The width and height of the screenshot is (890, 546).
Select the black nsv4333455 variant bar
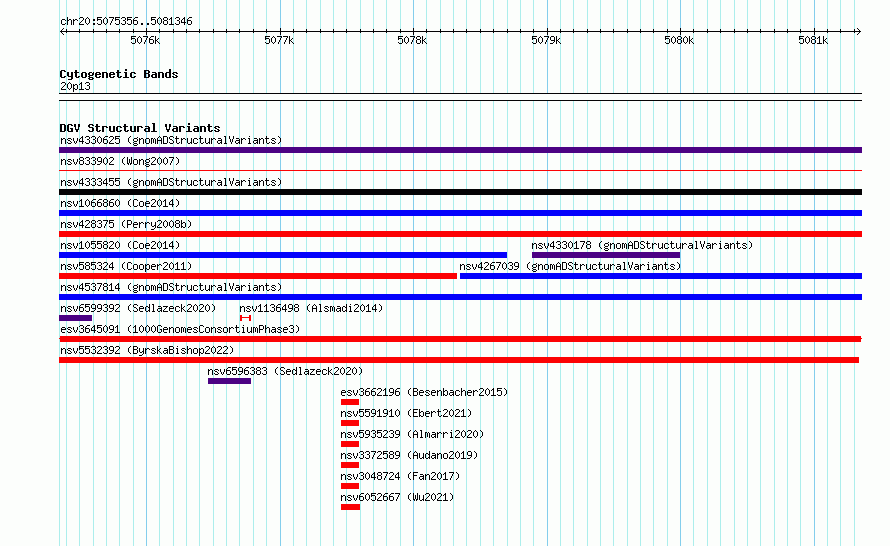click(460, 192)
